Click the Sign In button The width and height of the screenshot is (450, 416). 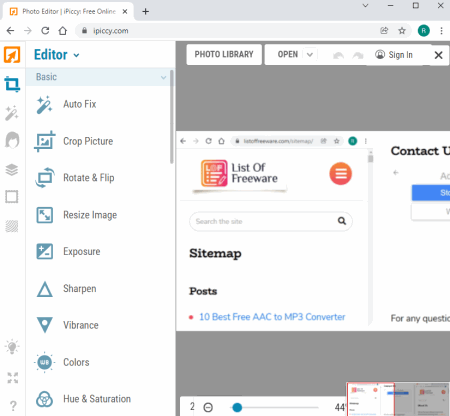point(394,55)
